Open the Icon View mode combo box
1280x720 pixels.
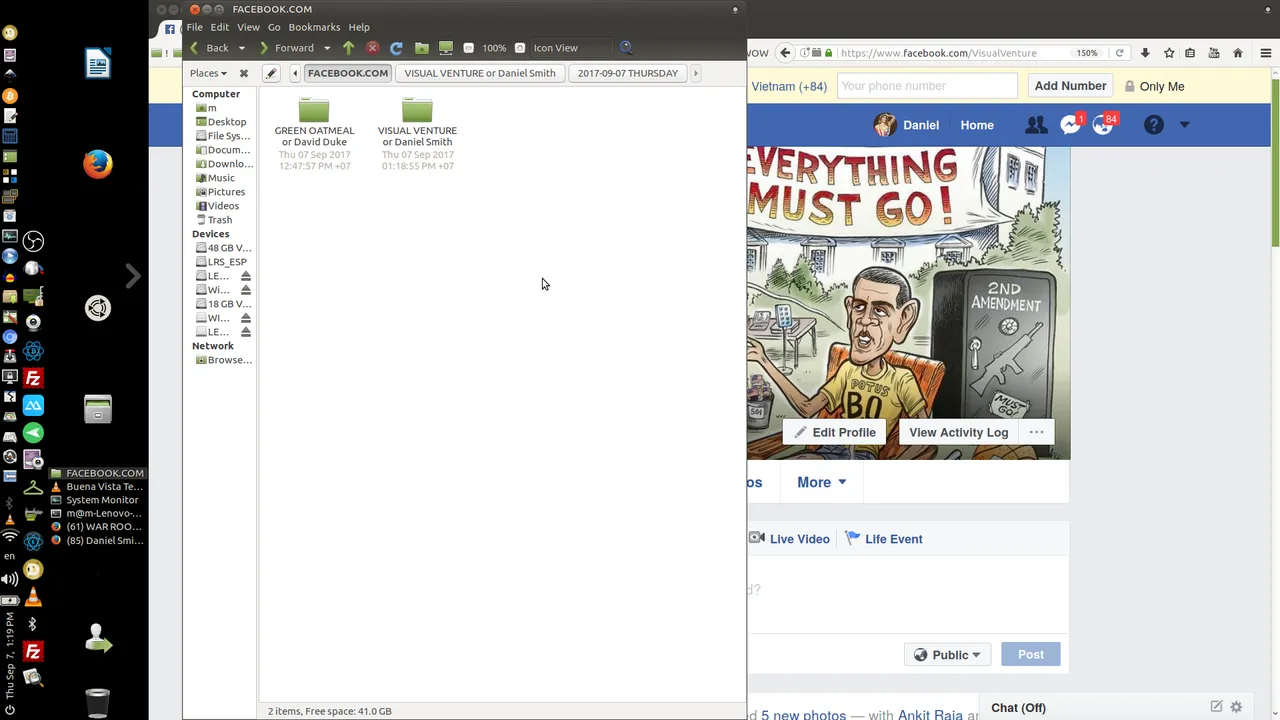(x=570, y=48)
